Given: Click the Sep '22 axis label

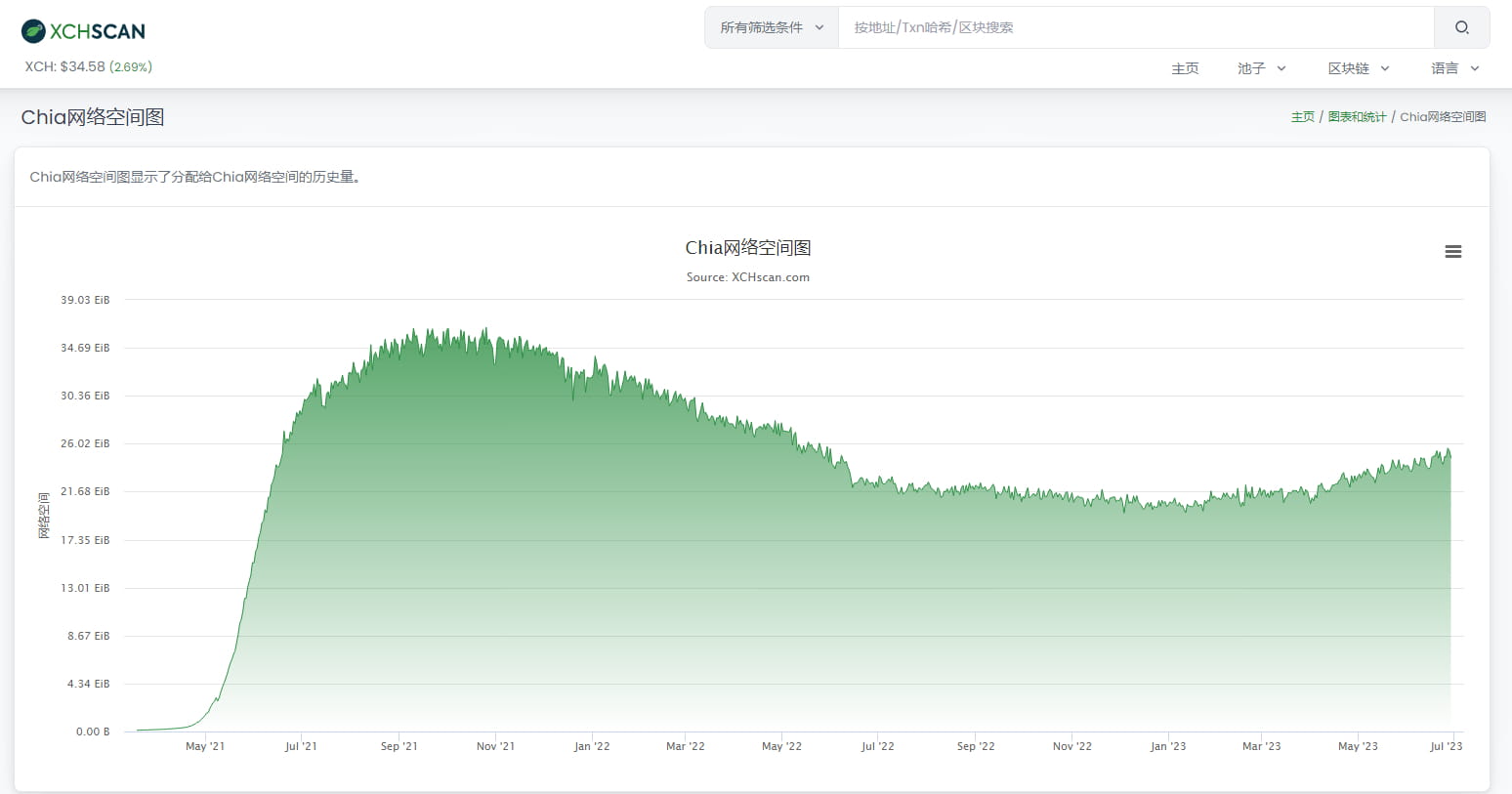Looking at the screenshot, I should 976,746.
